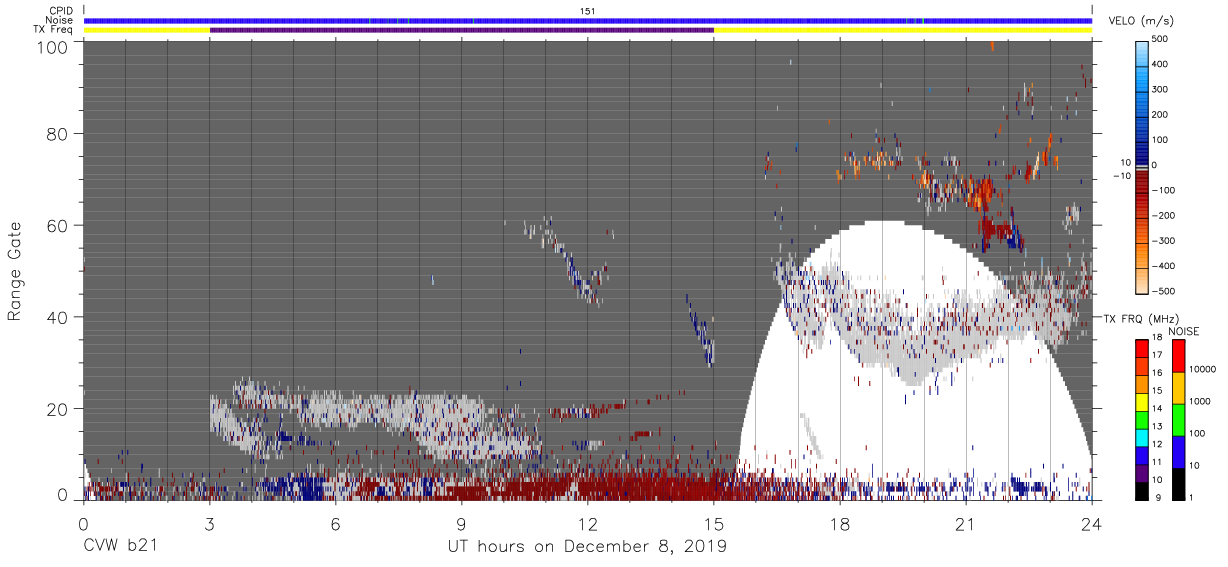Click the 20 tick on Range Gate axis

tap(57, 408)
